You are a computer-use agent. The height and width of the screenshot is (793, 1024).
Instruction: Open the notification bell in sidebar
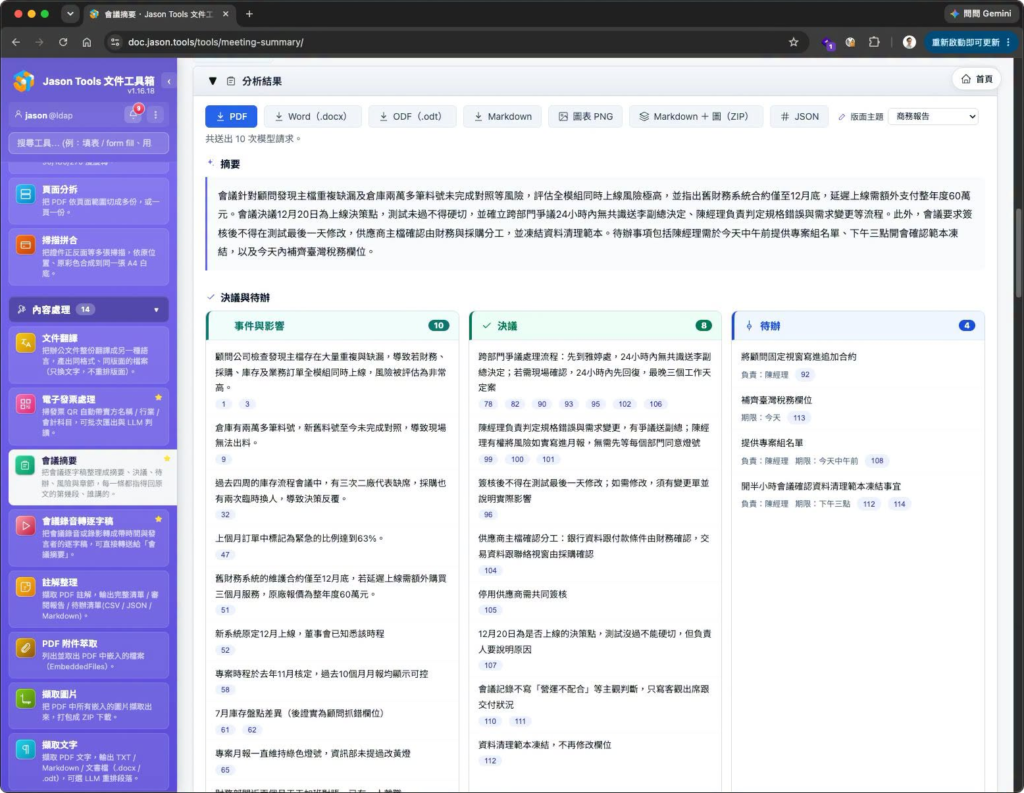click(134, 114)
